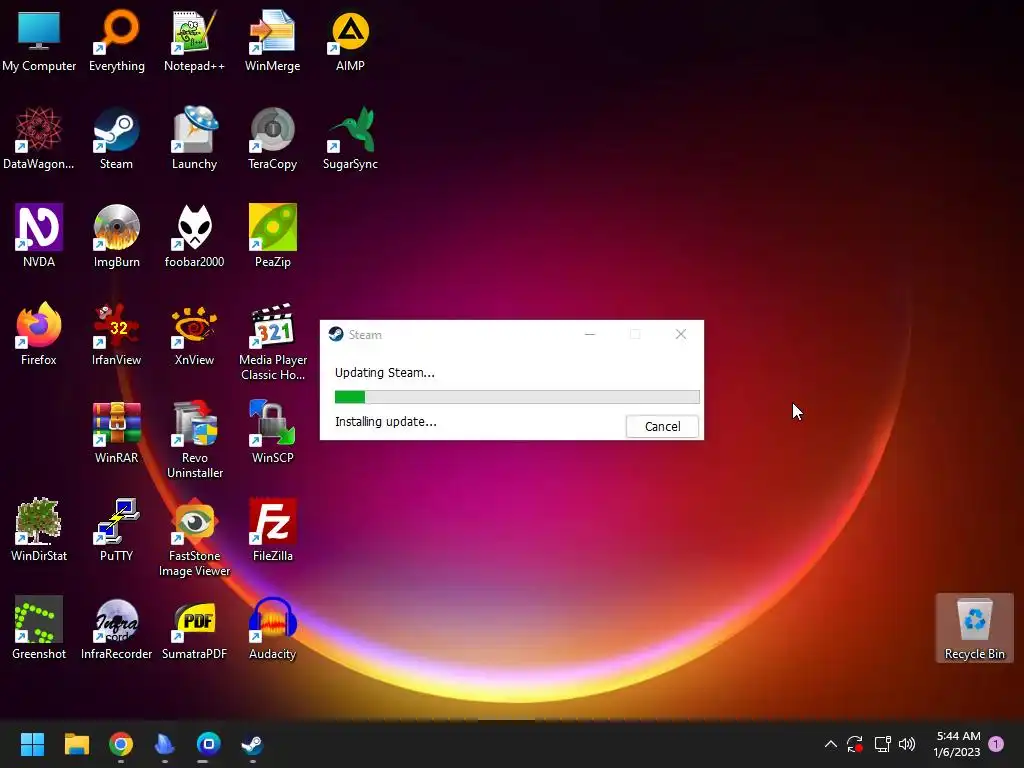This screenshot has width=1024, height=768.
Task: Switch to Steam in the taskbar
Action: tap(252, 744)
